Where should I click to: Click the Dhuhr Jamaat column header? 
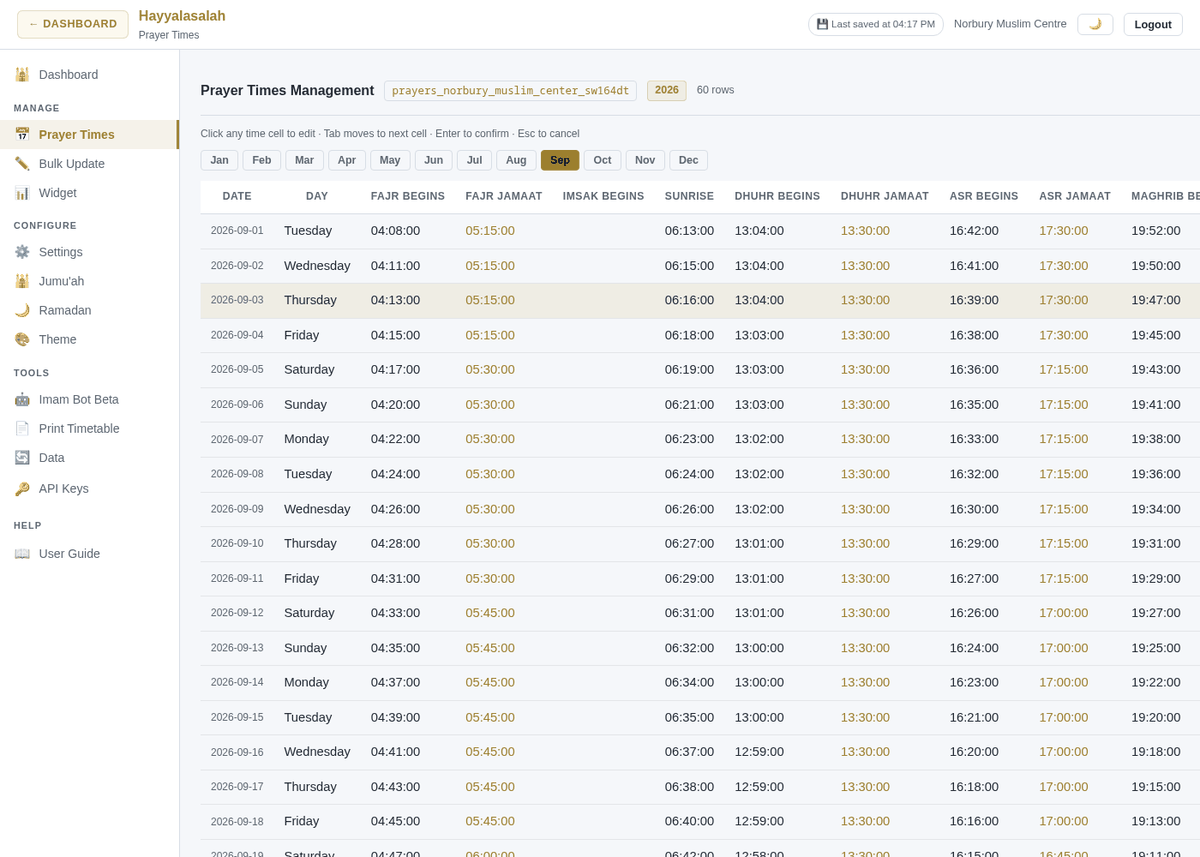pos(885,196)
